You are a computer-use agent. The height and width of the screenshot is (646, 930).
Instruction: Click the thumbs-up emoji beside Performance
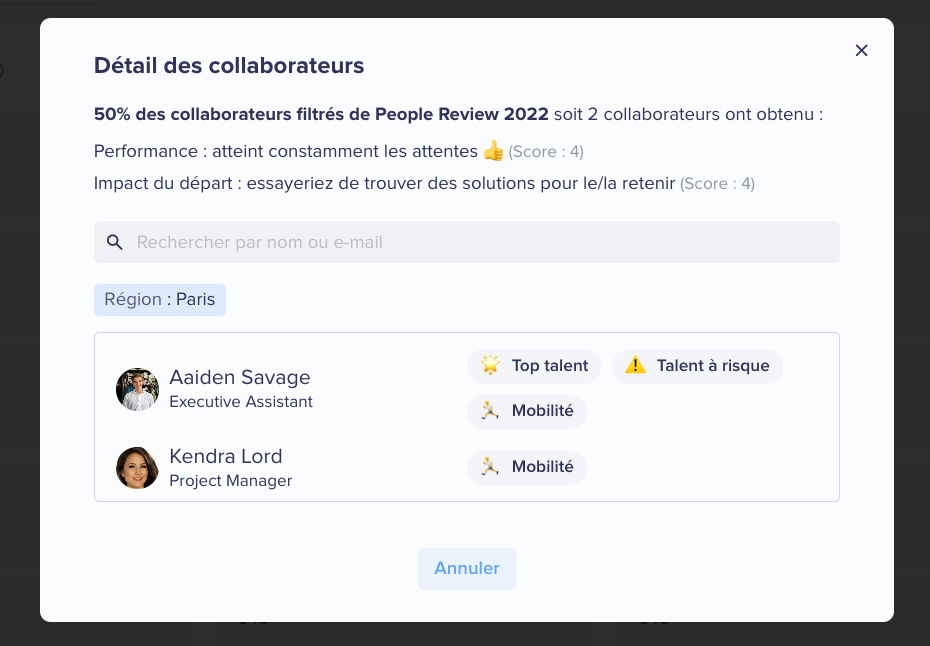click(493, 151)
